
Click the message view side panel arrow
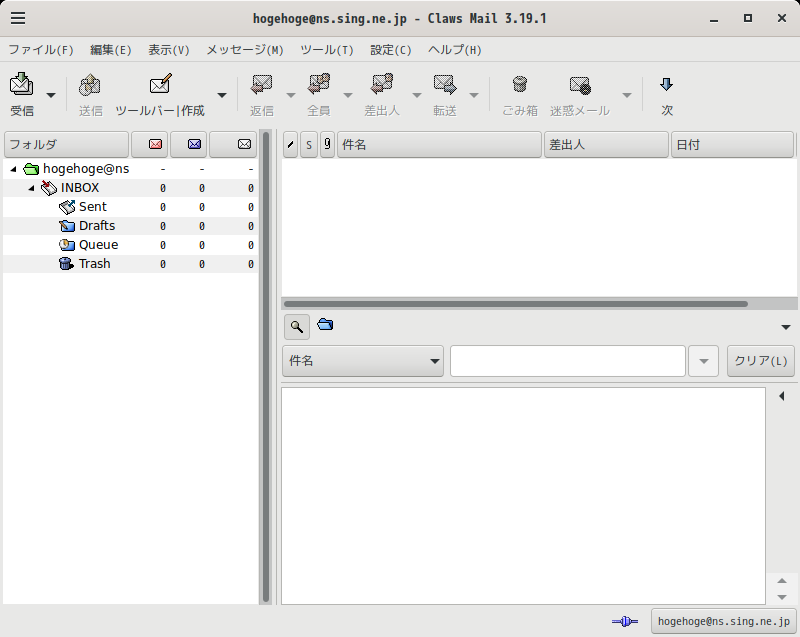point(782,396)
